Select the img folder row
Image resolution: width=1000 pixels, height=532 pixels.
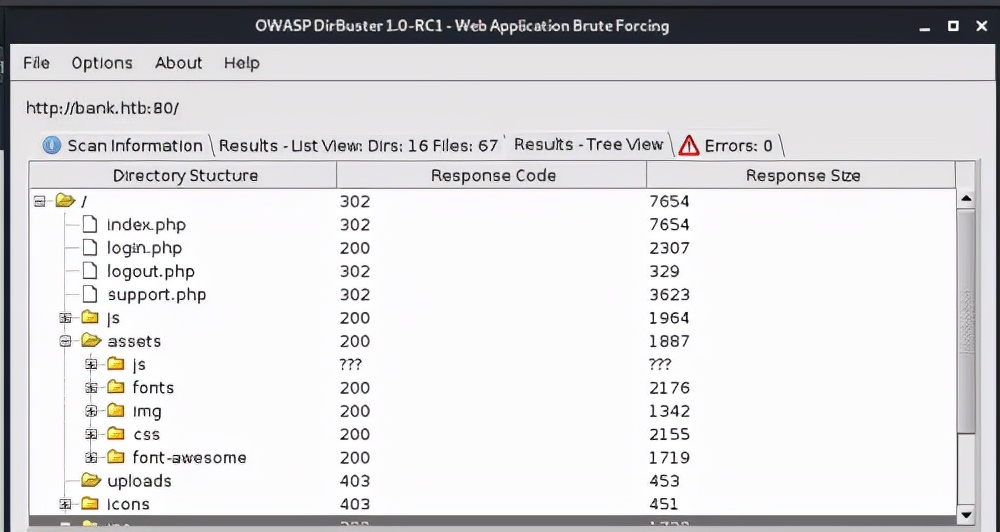[x=146, y=411]
